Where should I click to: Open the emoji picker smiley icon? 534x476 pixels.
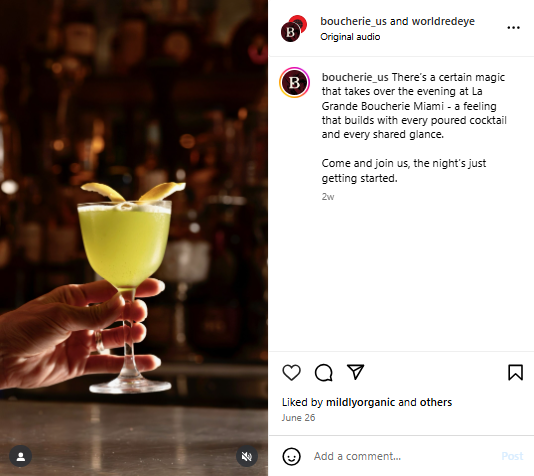coord(292,456)
